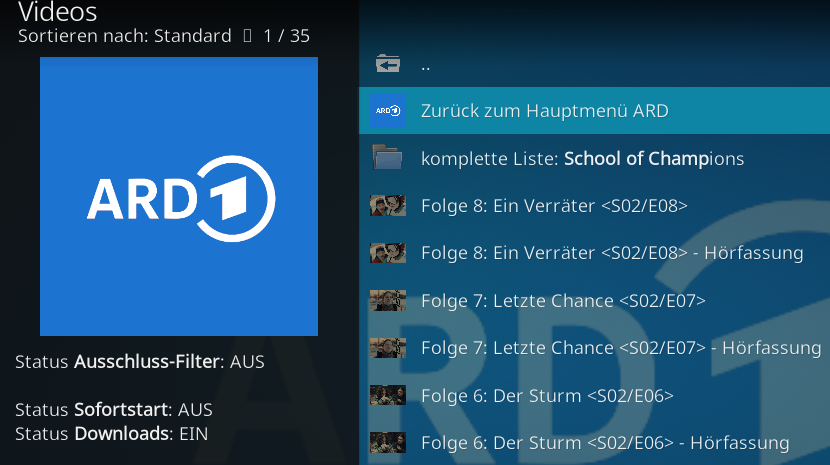Click the 'Videos' heading
The height and width of the screenshot is (465, 830).
[57, 12]
